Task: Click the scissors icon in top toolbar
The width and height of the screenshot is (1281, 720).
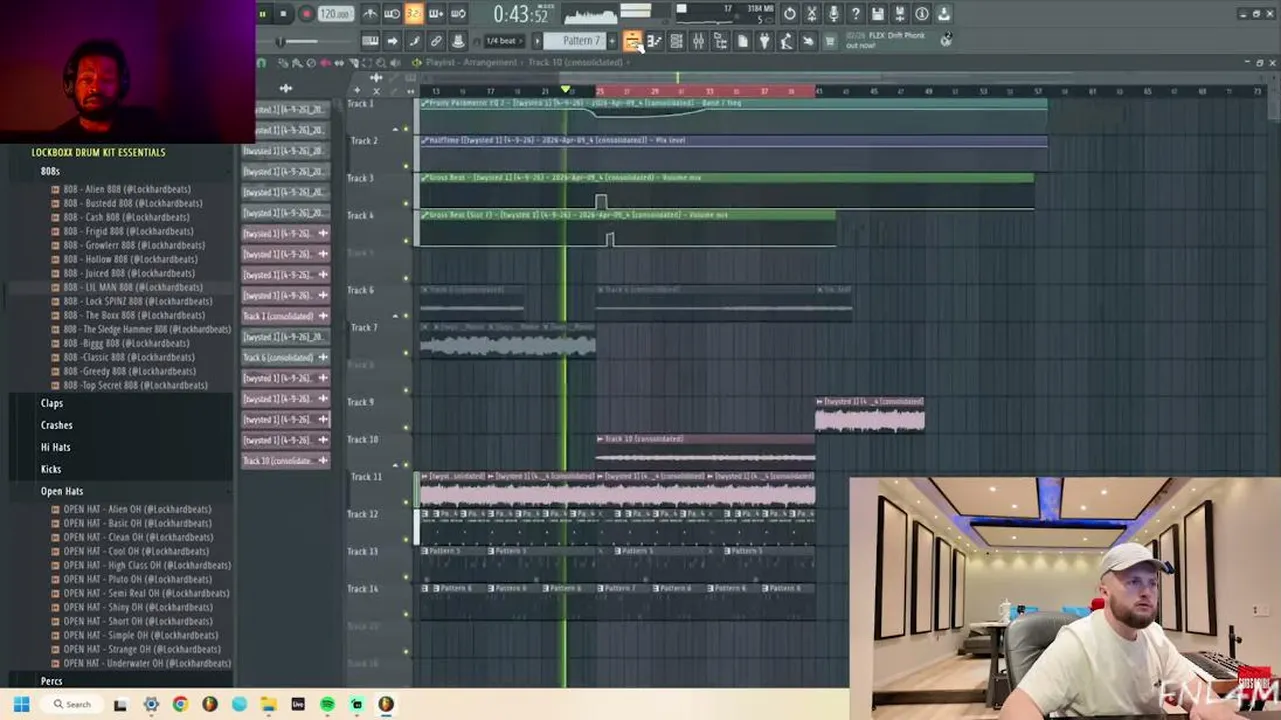Action: (x=812, y=14)
